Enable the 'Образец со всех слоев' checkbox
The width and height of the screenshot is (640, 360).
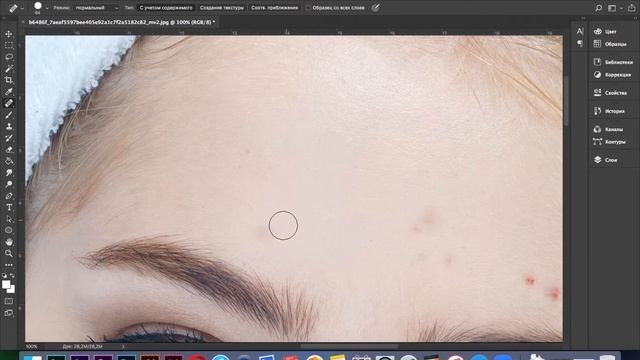coord(308,8)
